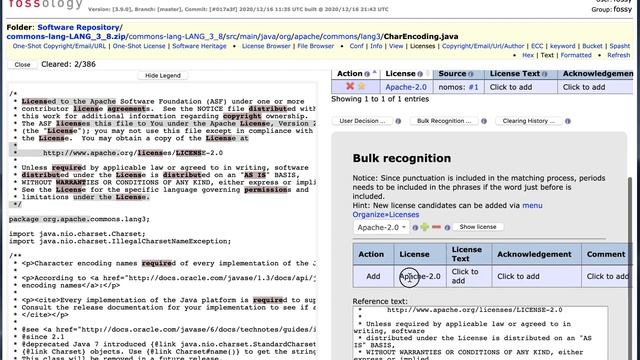Click the info icon next to License column header
640x360 pixels.
click(420, 74)
